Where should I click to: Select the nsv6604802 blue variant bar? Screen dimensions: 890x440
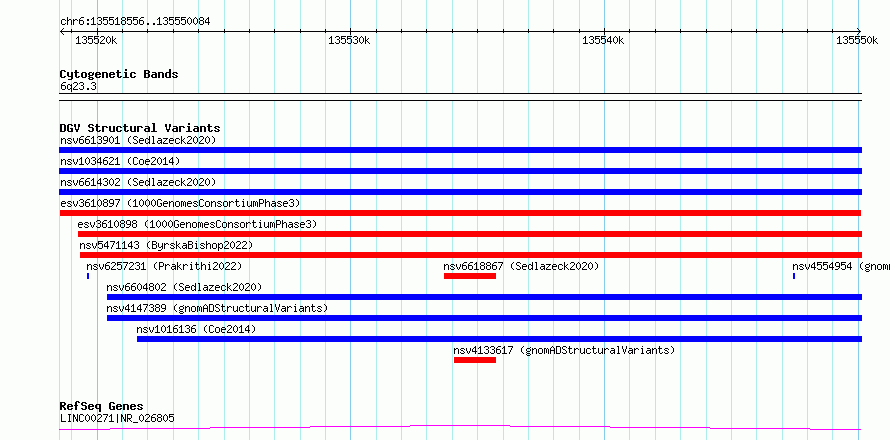(485, 297)
